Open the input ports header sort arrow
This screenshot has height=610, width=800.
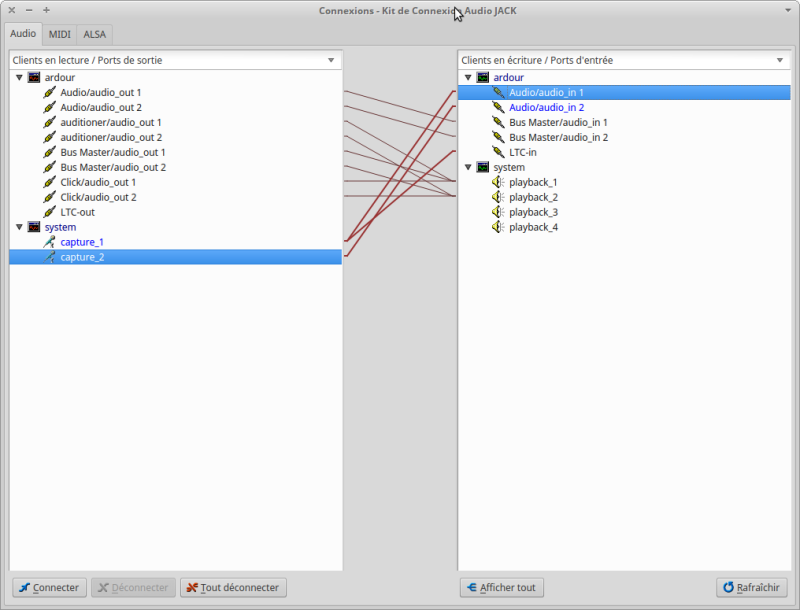[780, 60]
